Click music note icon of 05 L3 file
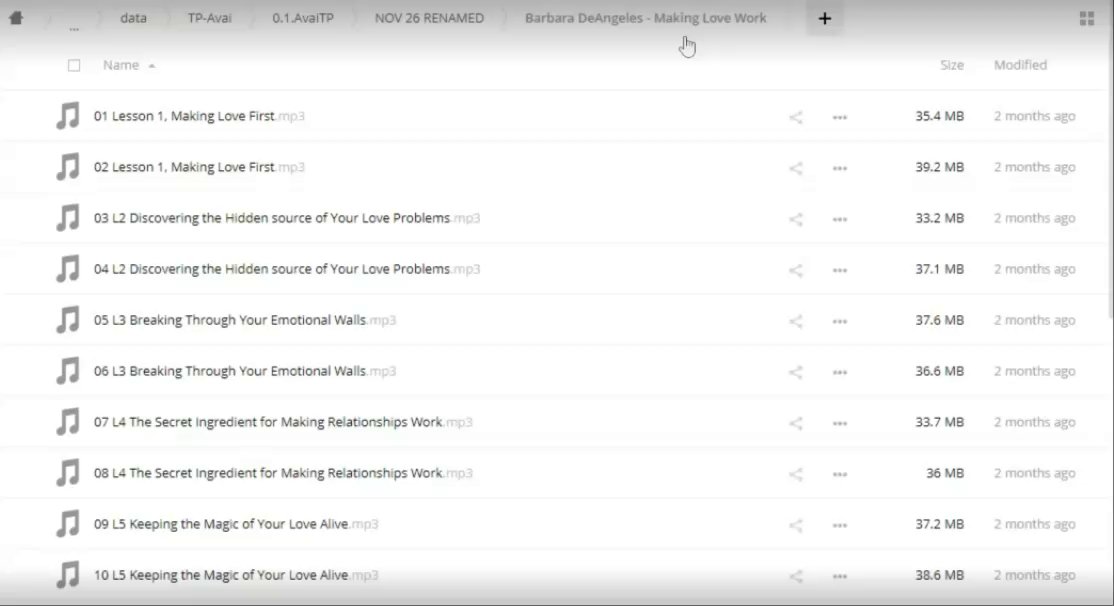Viewport: 1114px width, 606px height. 68,320
